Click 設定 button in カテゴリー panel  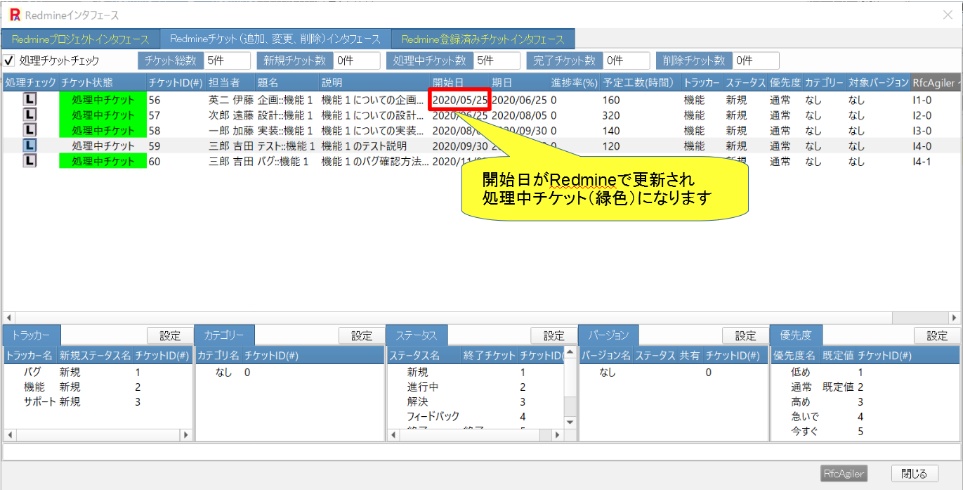click(362, 335)
